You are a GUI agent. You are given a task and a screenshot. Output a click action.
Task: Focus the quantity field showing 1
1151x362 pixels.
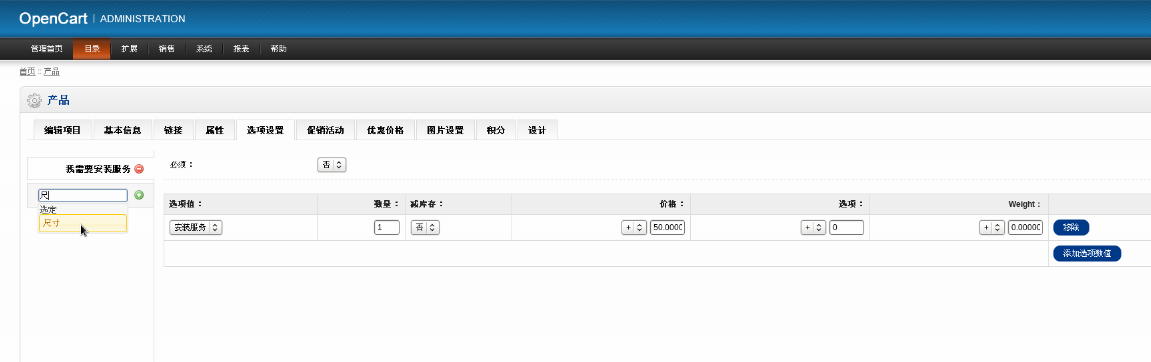[x=387, y=228]
